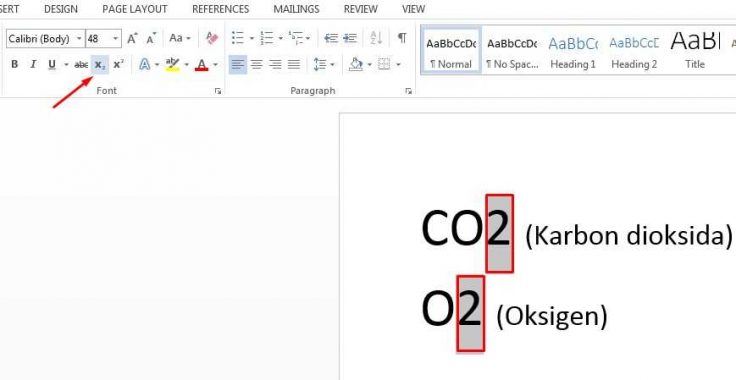This screenshot has width=736, height=380.
Task: Expand font color dropdown arrow
Action: point(215,64)
